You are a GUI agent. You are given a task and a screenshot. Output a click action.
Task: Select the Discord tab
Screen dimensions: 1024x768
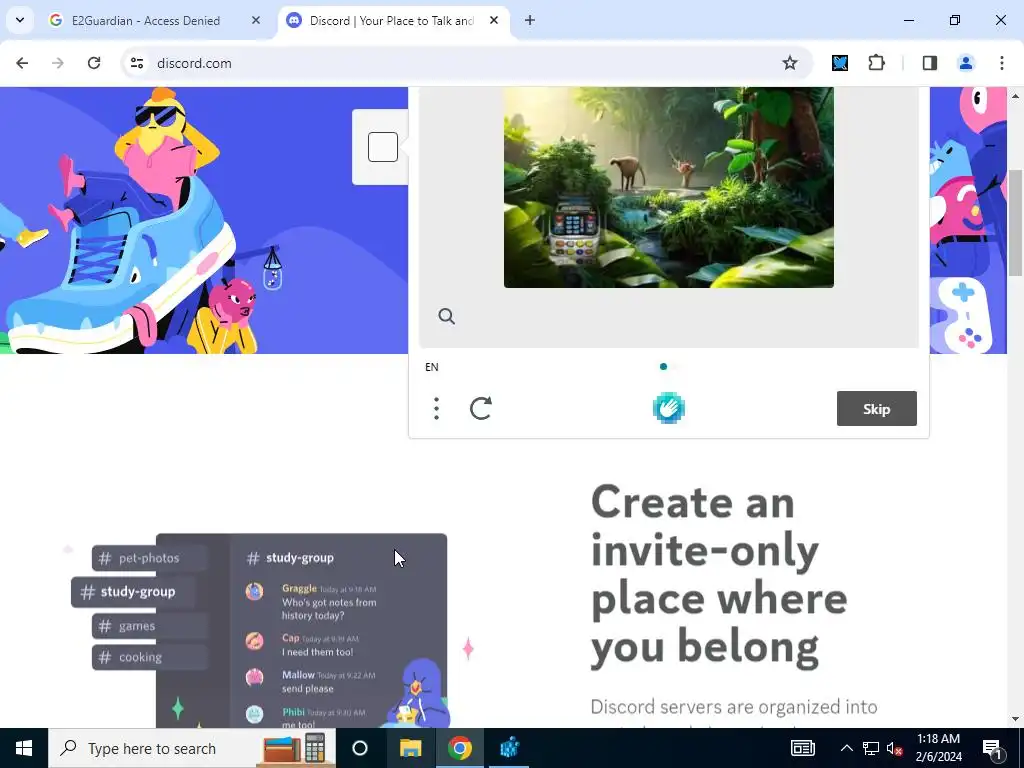point(392,20)
